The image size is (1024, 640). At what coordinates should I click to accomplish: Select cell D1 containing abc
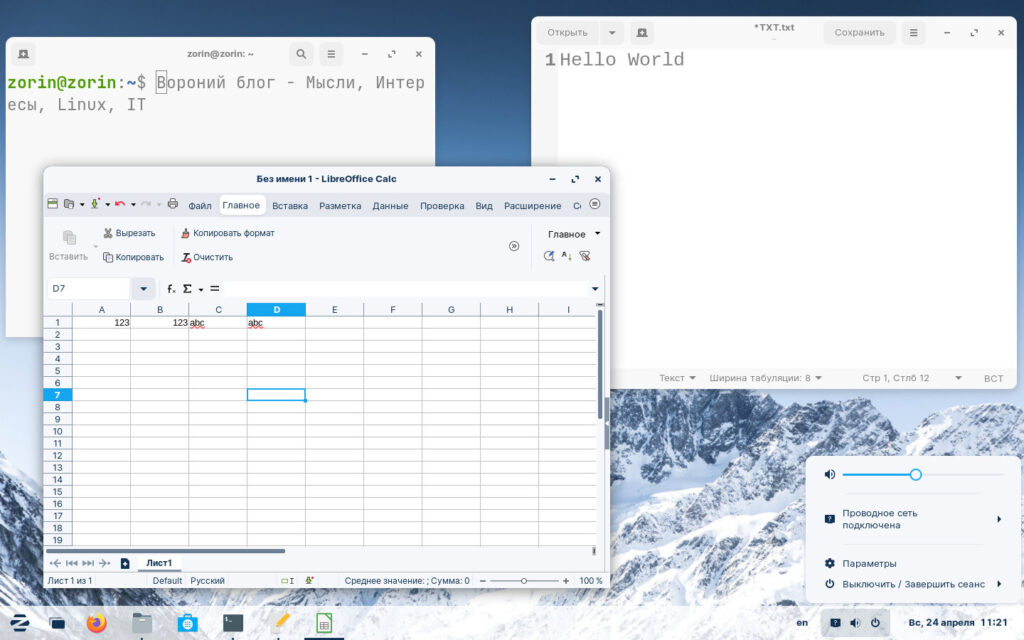(x=276, y=323)
